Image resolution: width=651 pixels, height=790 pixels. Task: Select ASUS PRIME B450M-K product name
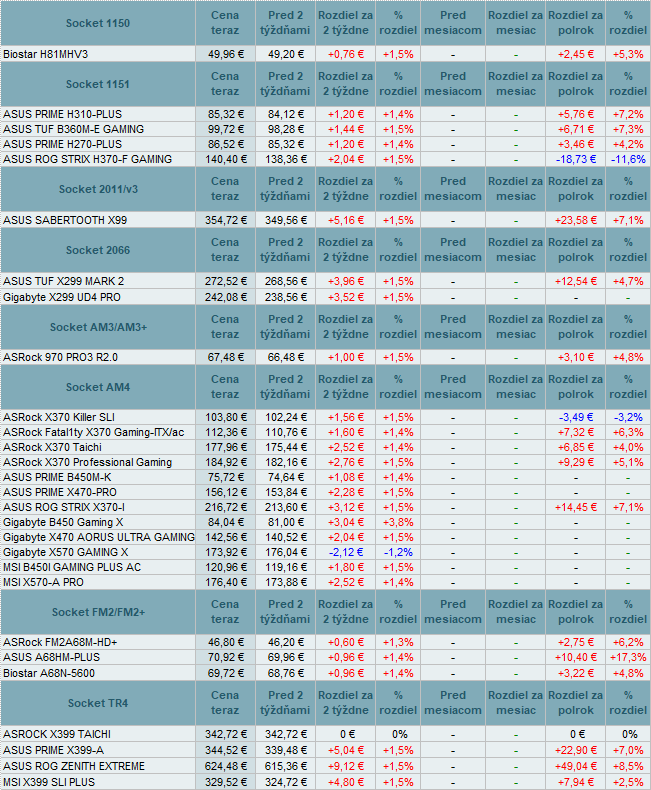pos(57,477)
